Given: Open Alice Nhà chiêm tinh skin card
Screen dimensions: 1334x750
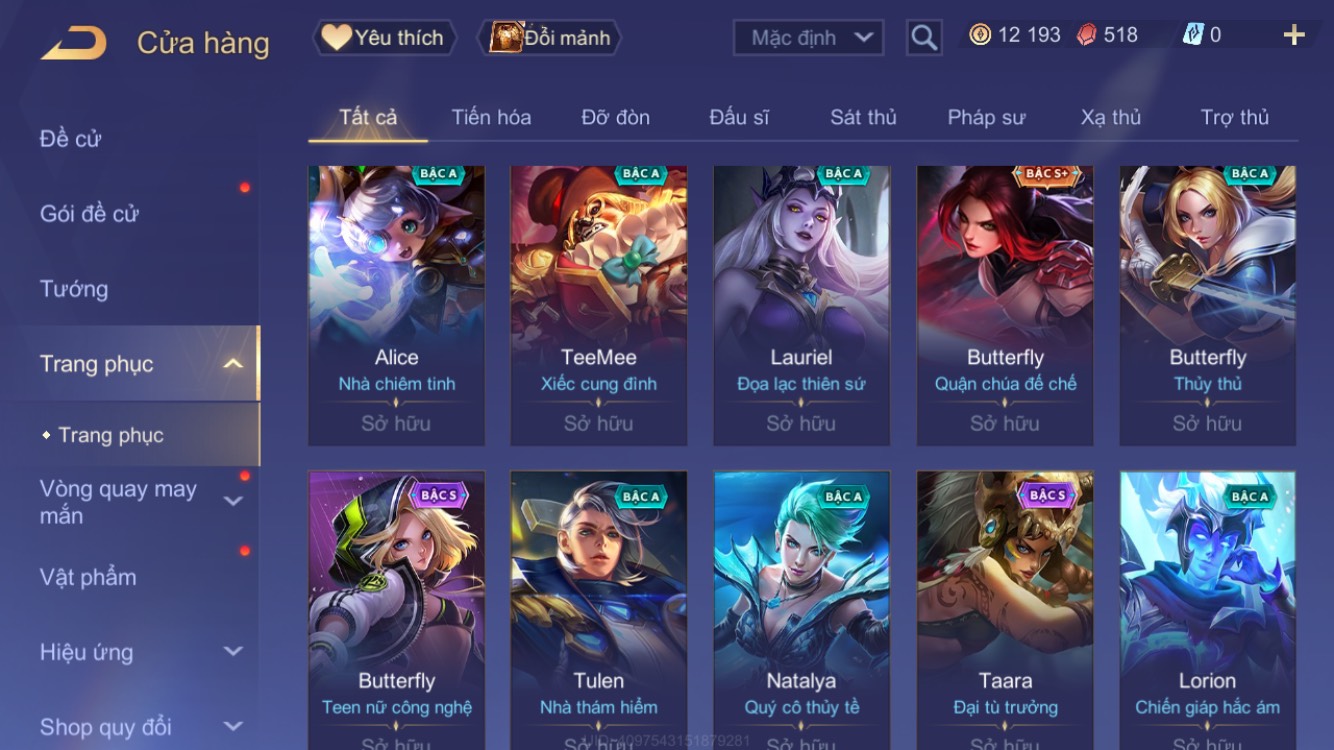Looking at the screenshot, I should [x=396, y=305].
